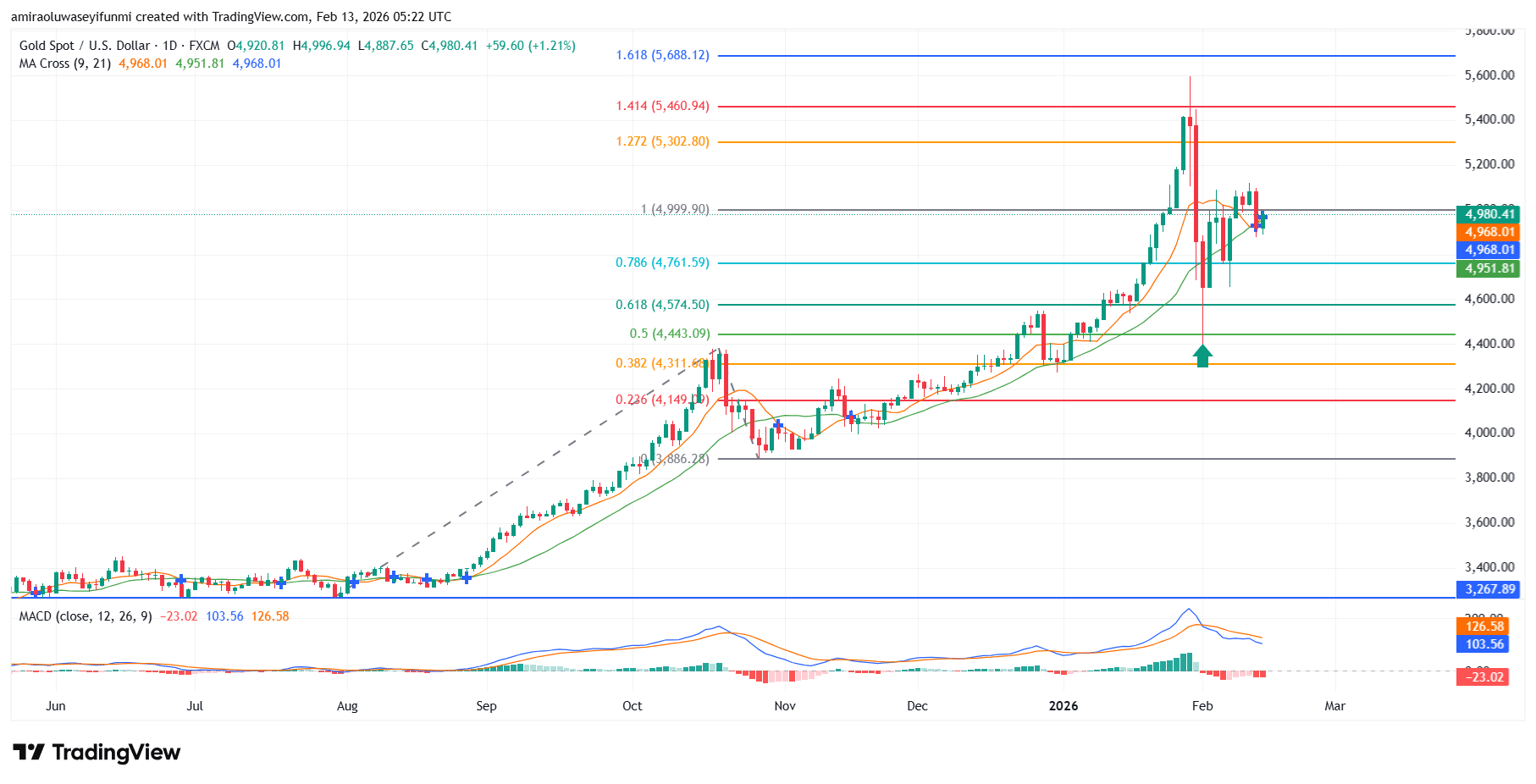1536x784 pixels.
Task: Expand the Feb label on the time axis
Action: click(x=1202, y=704)
